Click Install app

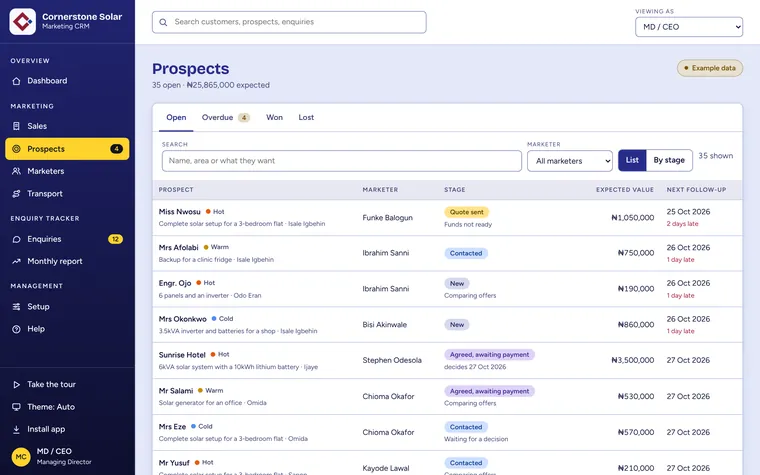tap(67, 429)
